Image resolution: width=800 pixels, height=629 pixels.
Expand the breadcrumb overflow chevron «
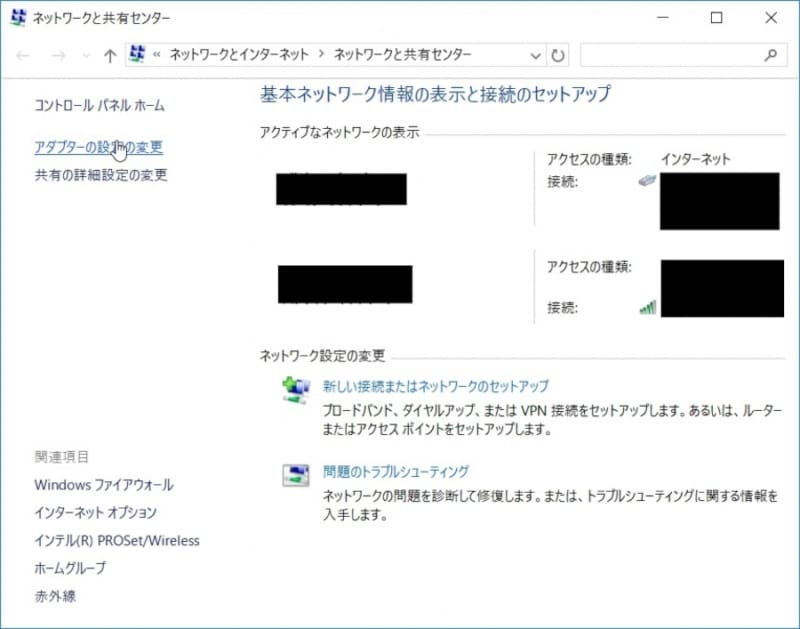tap(156, 55)
